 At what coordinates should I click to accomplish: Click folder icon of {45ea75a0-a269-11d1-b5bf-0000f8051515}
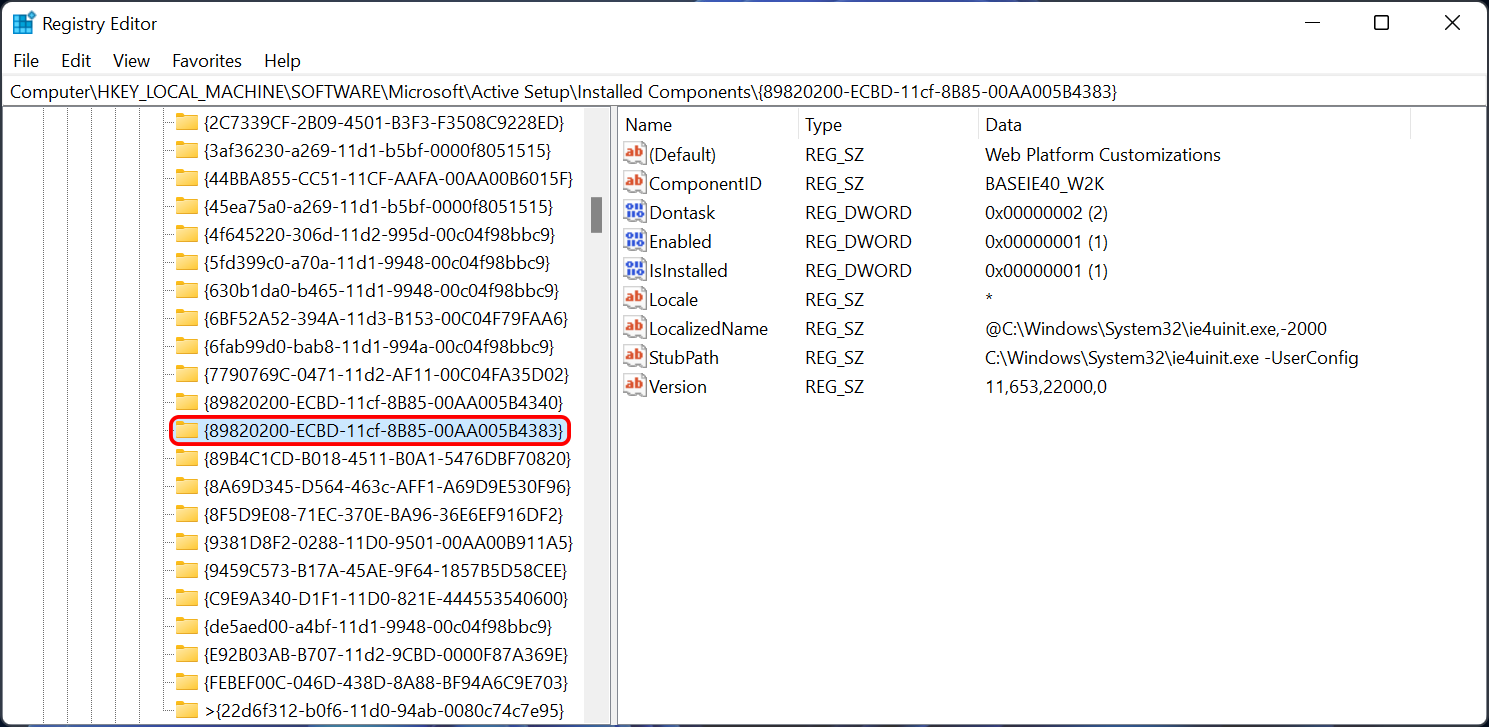click(x=186, y=207)
